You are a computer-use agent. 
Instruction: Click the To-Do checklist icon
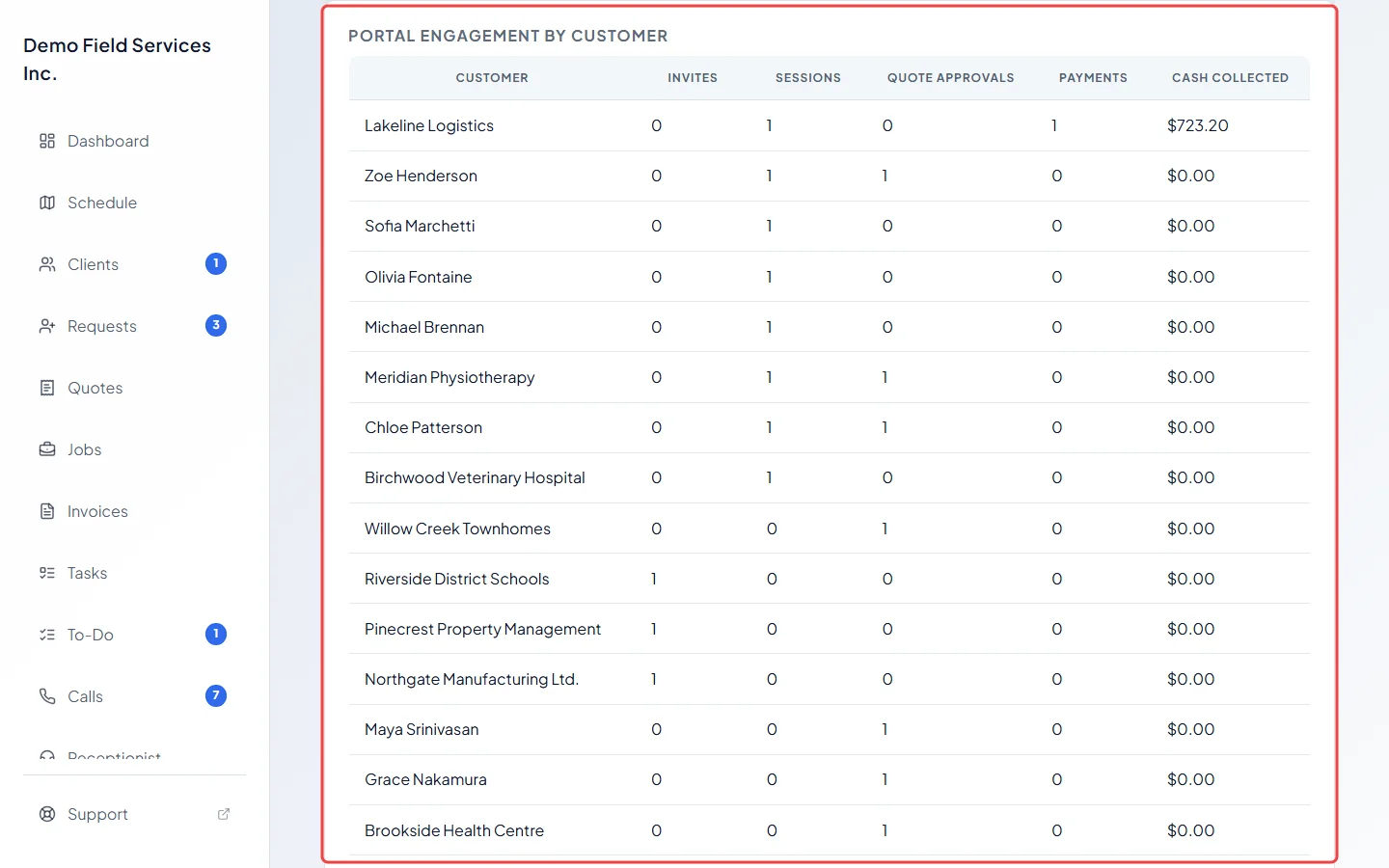[47, 635]
